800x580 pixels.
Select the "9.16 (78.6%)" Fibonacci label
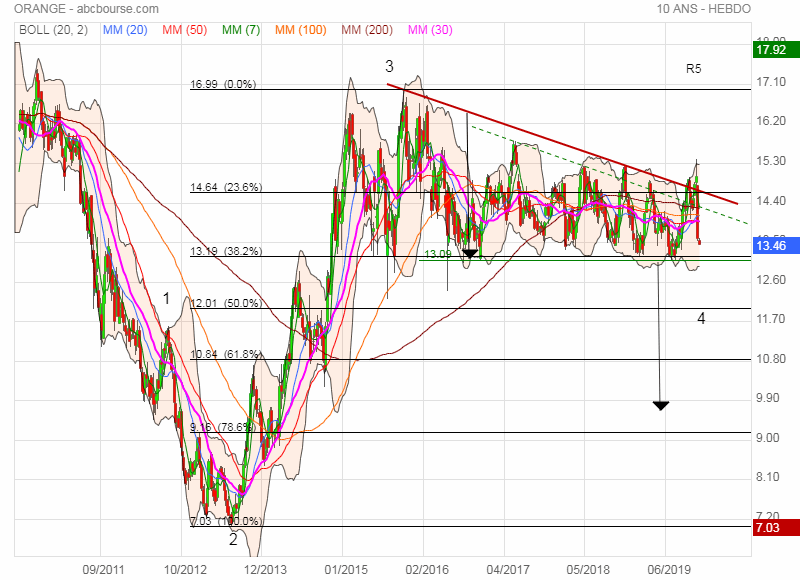[223, 427]
